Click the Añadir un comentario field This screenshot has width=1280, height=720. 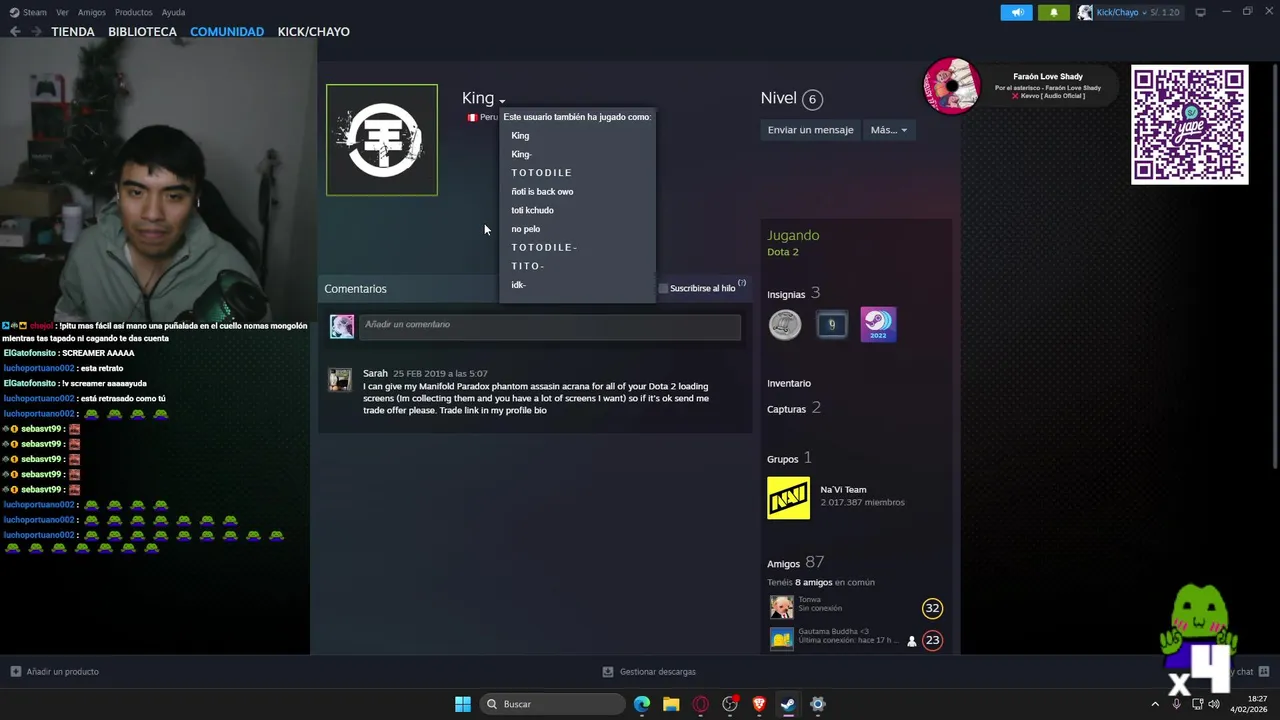click(x=550, y=325)
